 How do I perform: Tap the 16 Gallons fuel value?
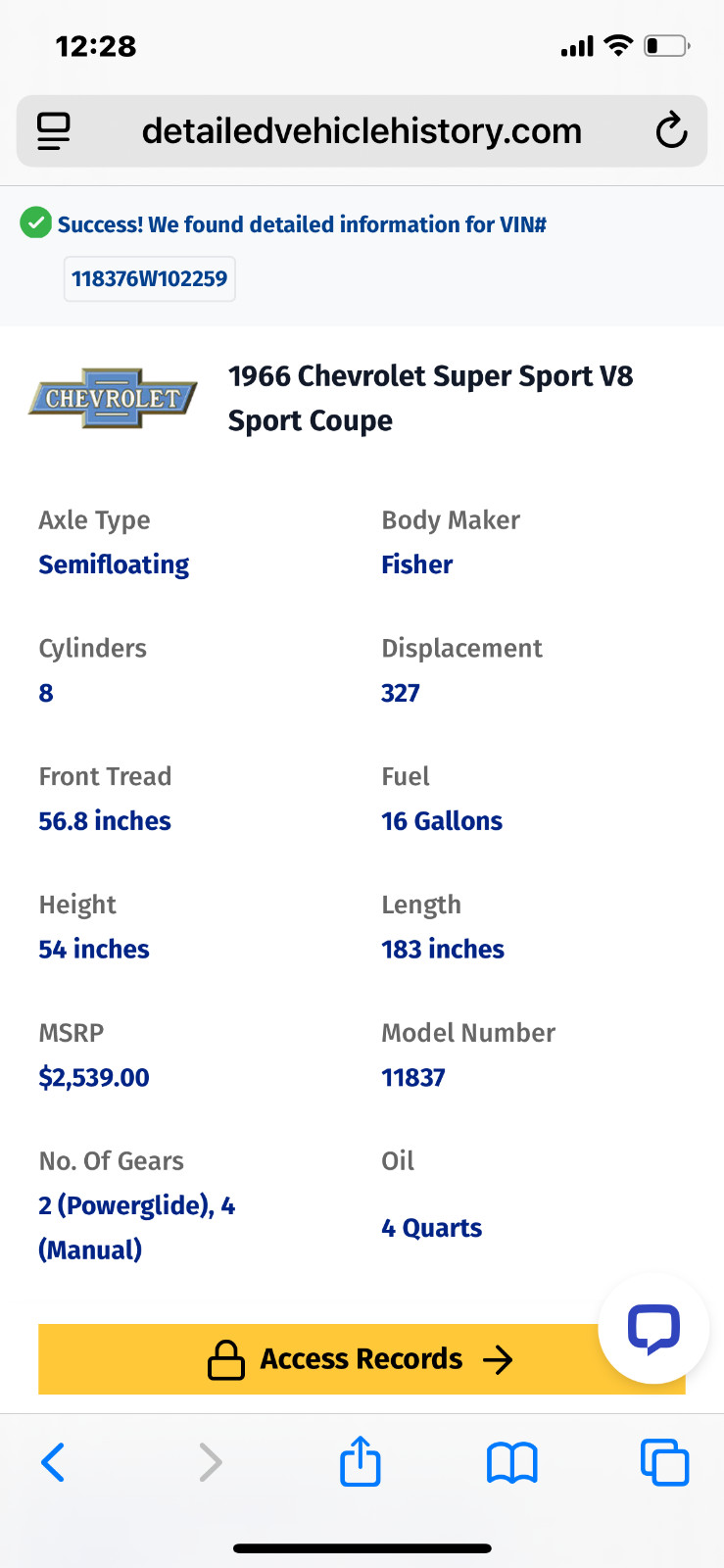[x=442, y=821]
